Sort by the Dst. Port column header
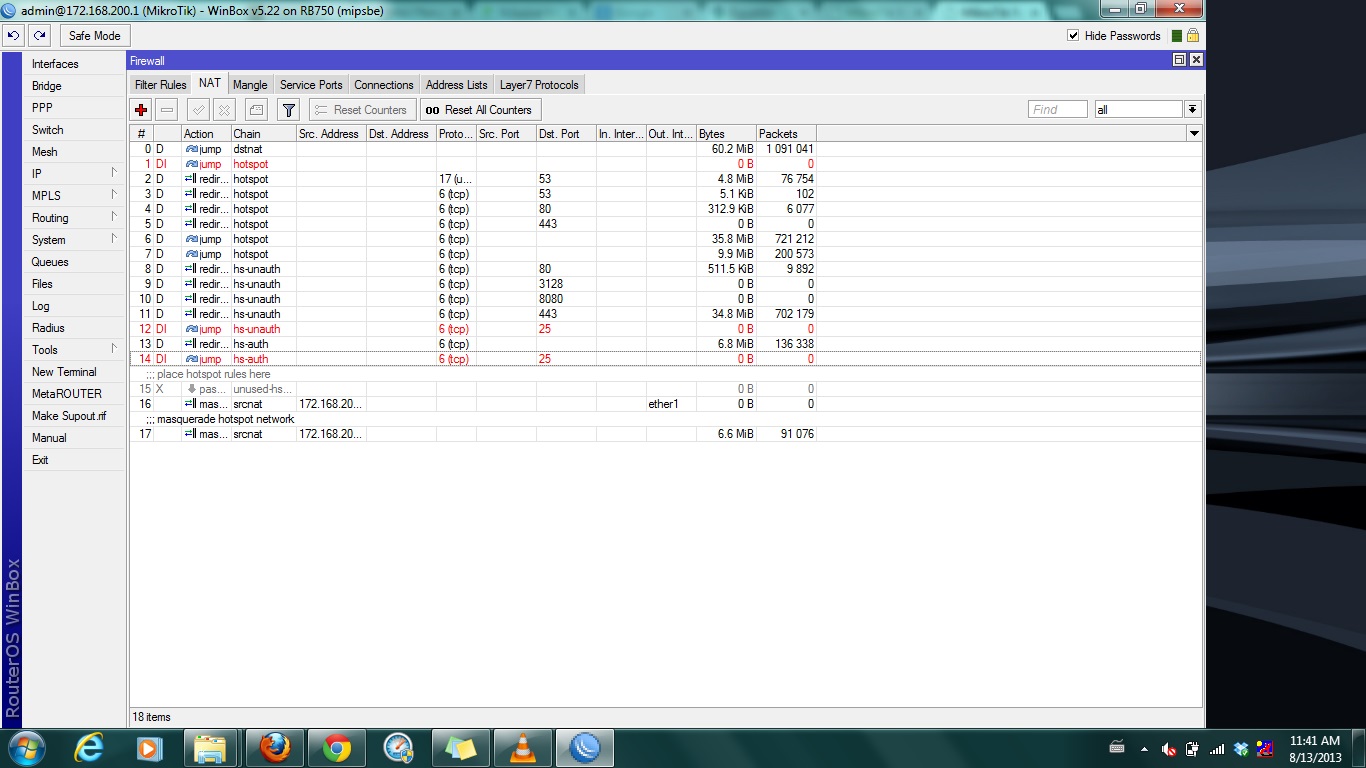This screenshot has width=1366, height=768. 566,134
